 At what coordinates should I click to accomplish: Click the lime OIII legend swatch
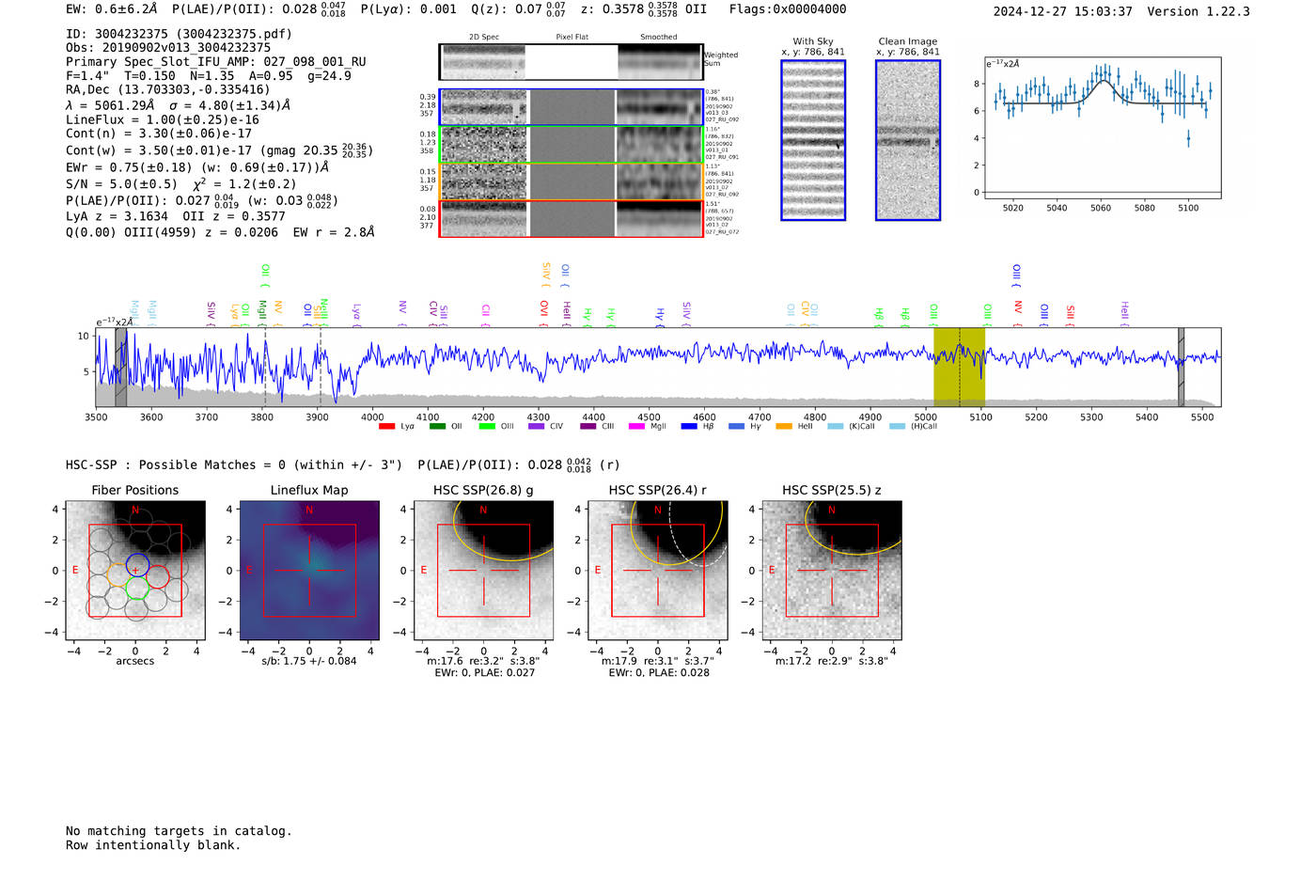(487, 426)
